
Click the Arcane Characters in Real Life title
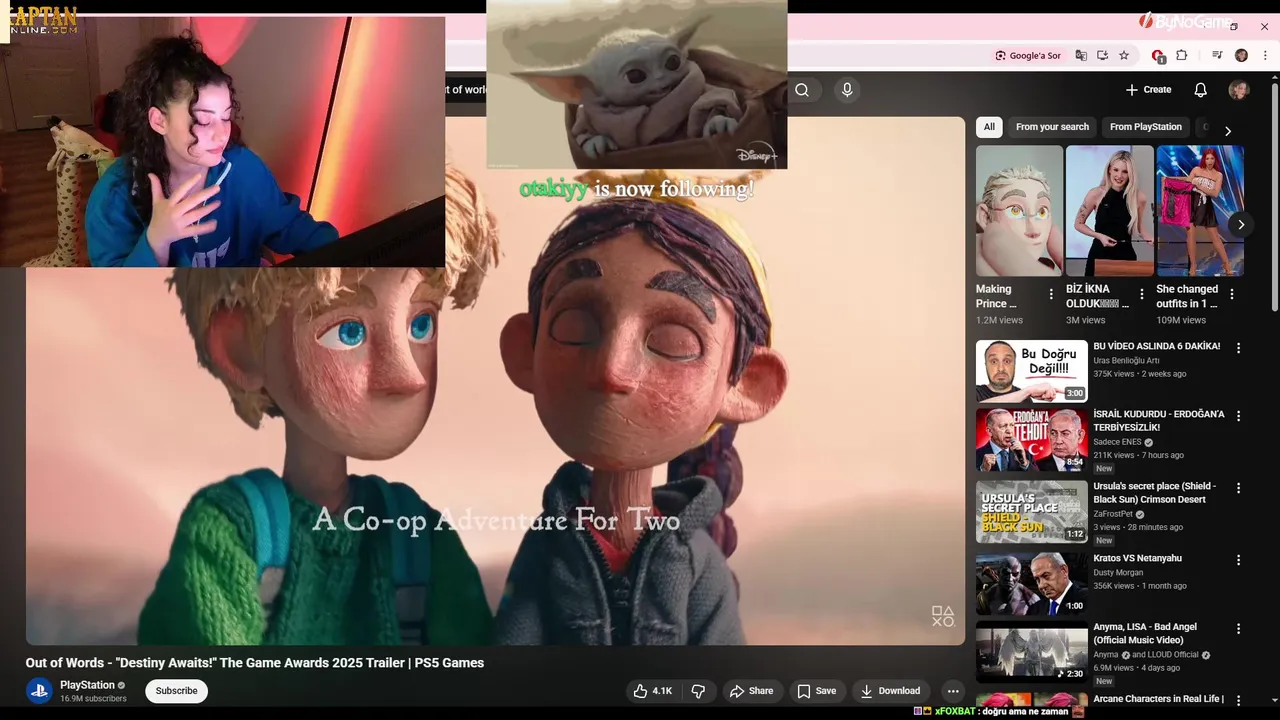pos(1158,699)
